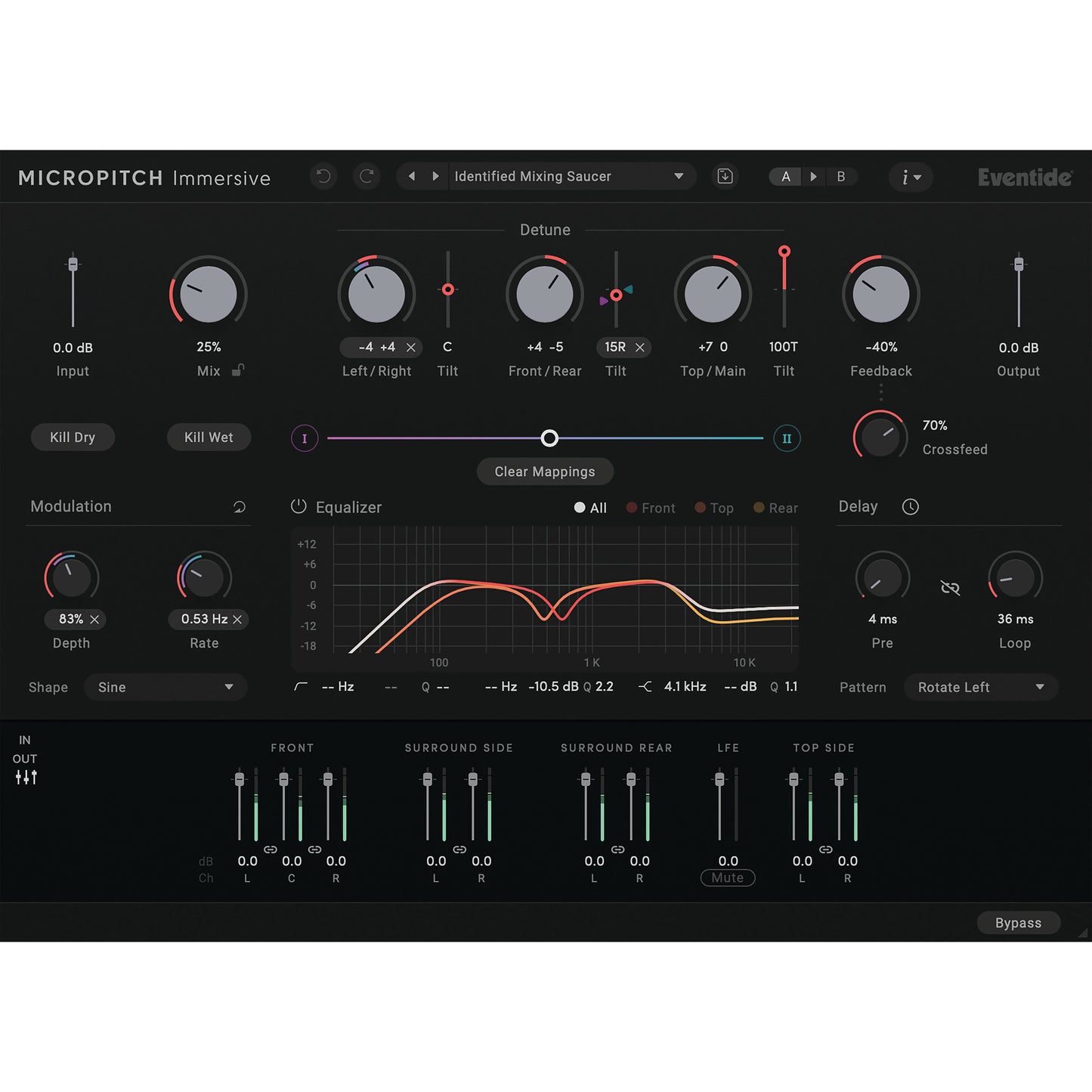The height and width of the screenshot is (1092, 1092).
Task: Toggle the Equalizer power icon
Action: [x=299, y=507]
